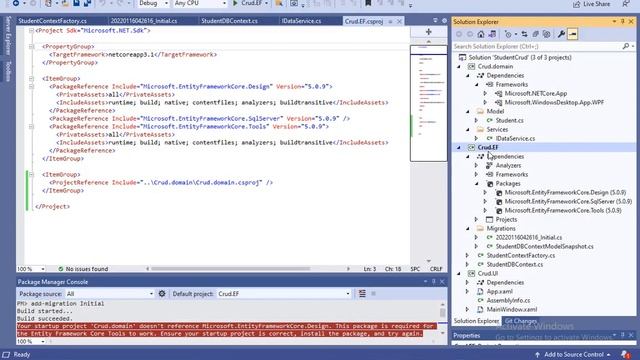
Task: Click the Start Crud.EF run arrow
Action: (x=236, y=3)
